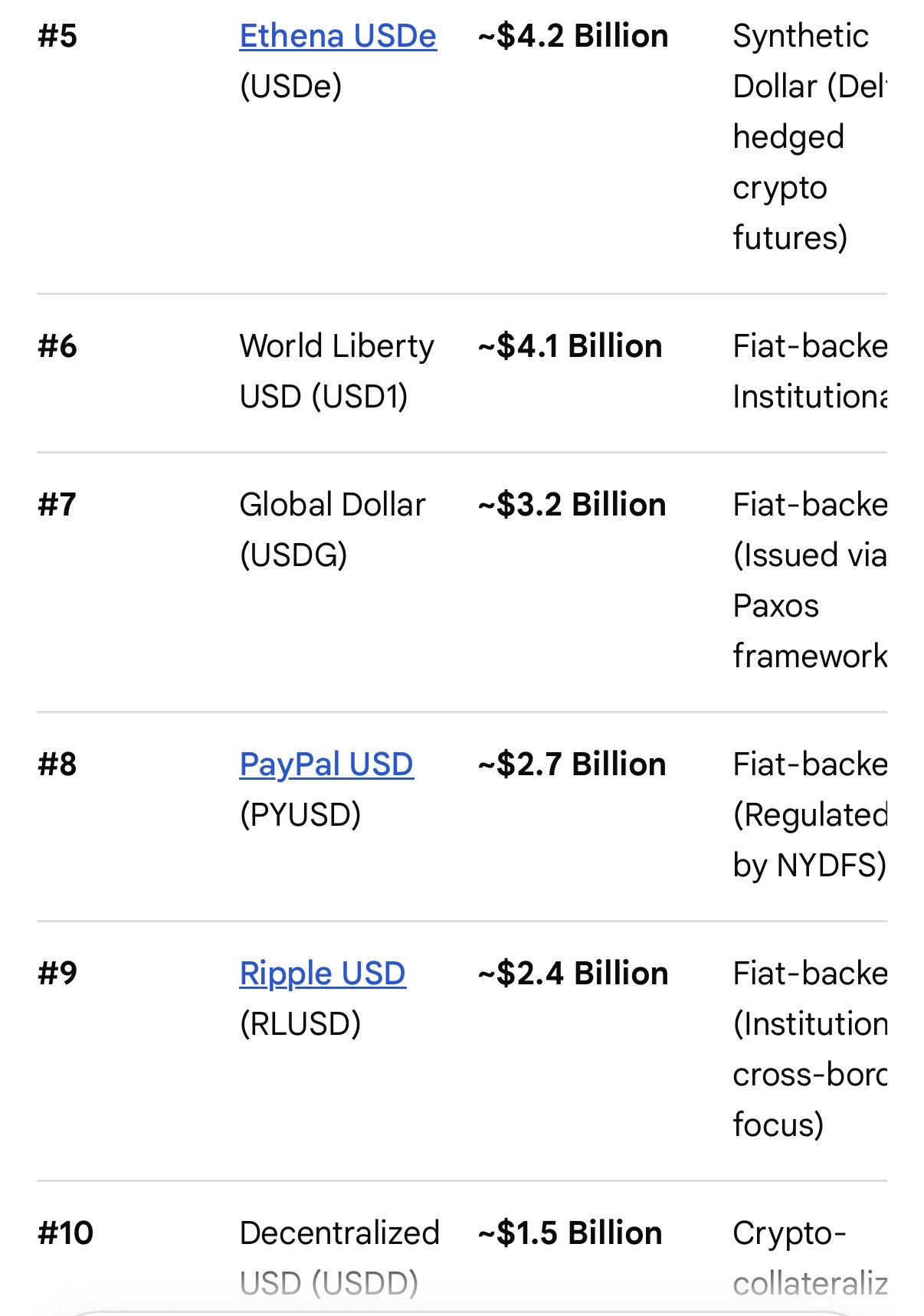924x1316 pixels.
Task: Click the ~$1.5 Billion market cap value
Action: (570, 1233)
